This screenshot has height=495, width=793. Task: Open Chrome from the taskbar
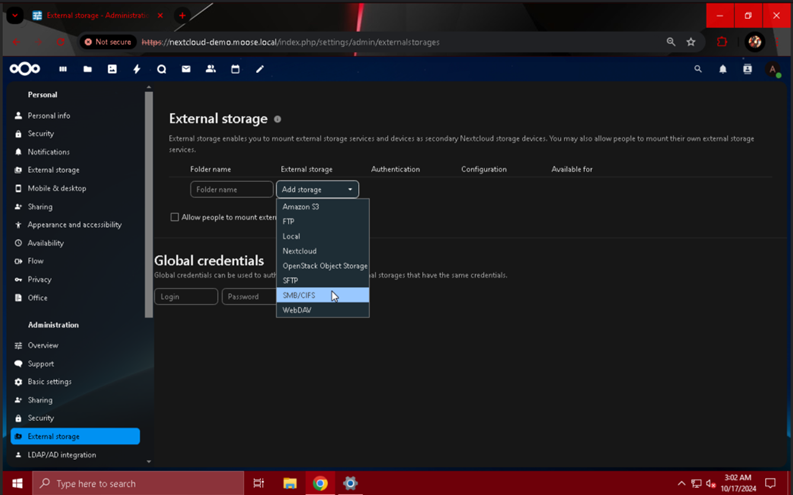click(320, 483)
